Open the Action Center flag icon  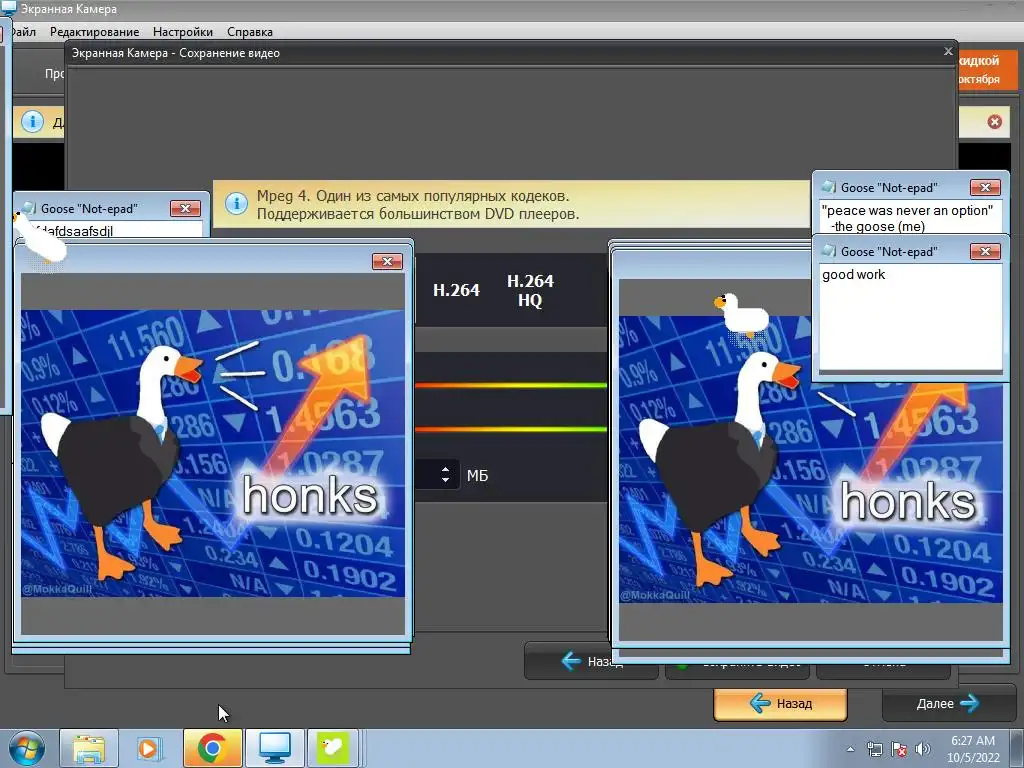[x=899, y=749]
